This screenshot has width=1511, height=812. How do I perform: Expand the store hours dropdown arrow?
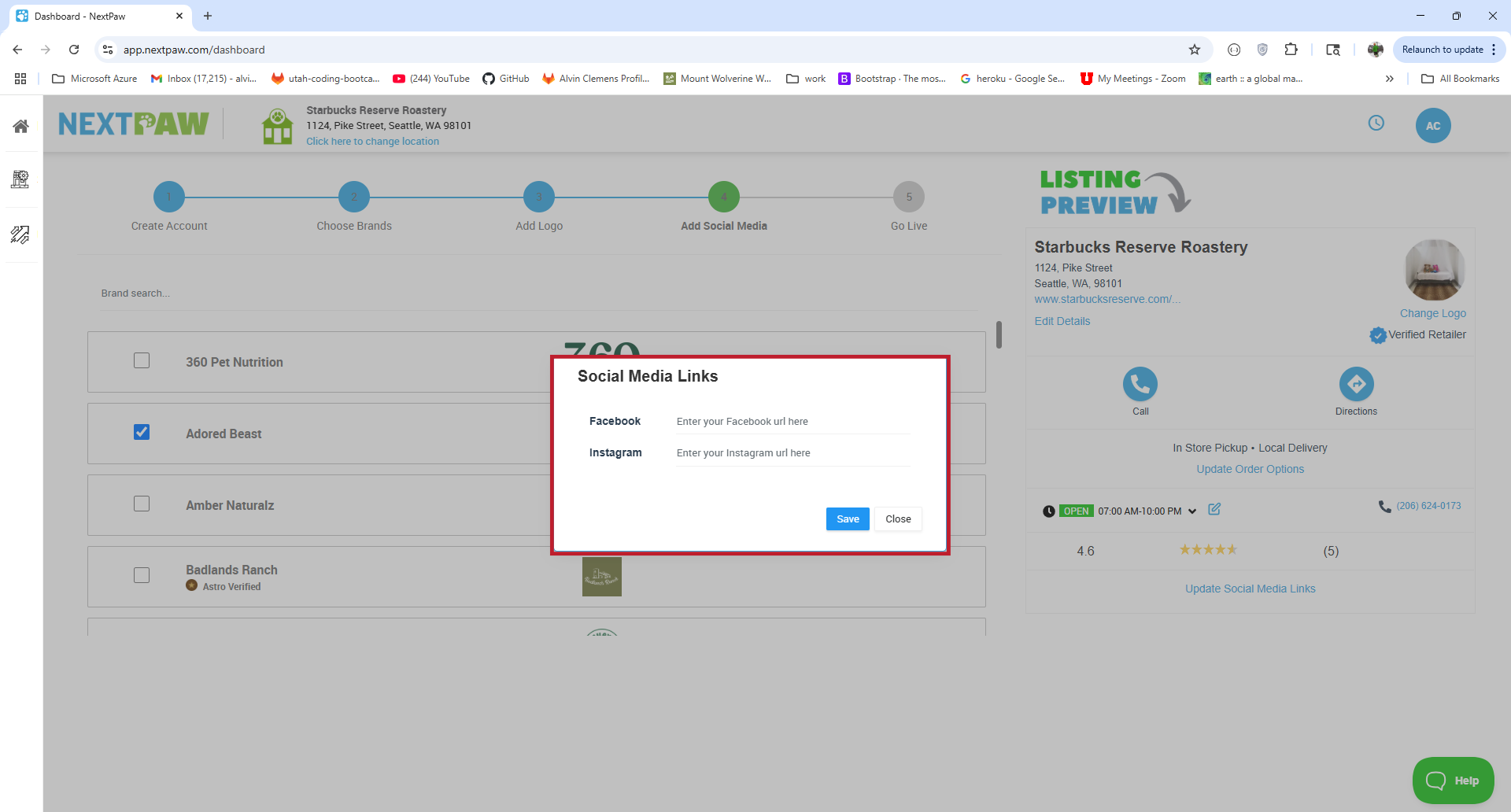tap(1192, 511)
